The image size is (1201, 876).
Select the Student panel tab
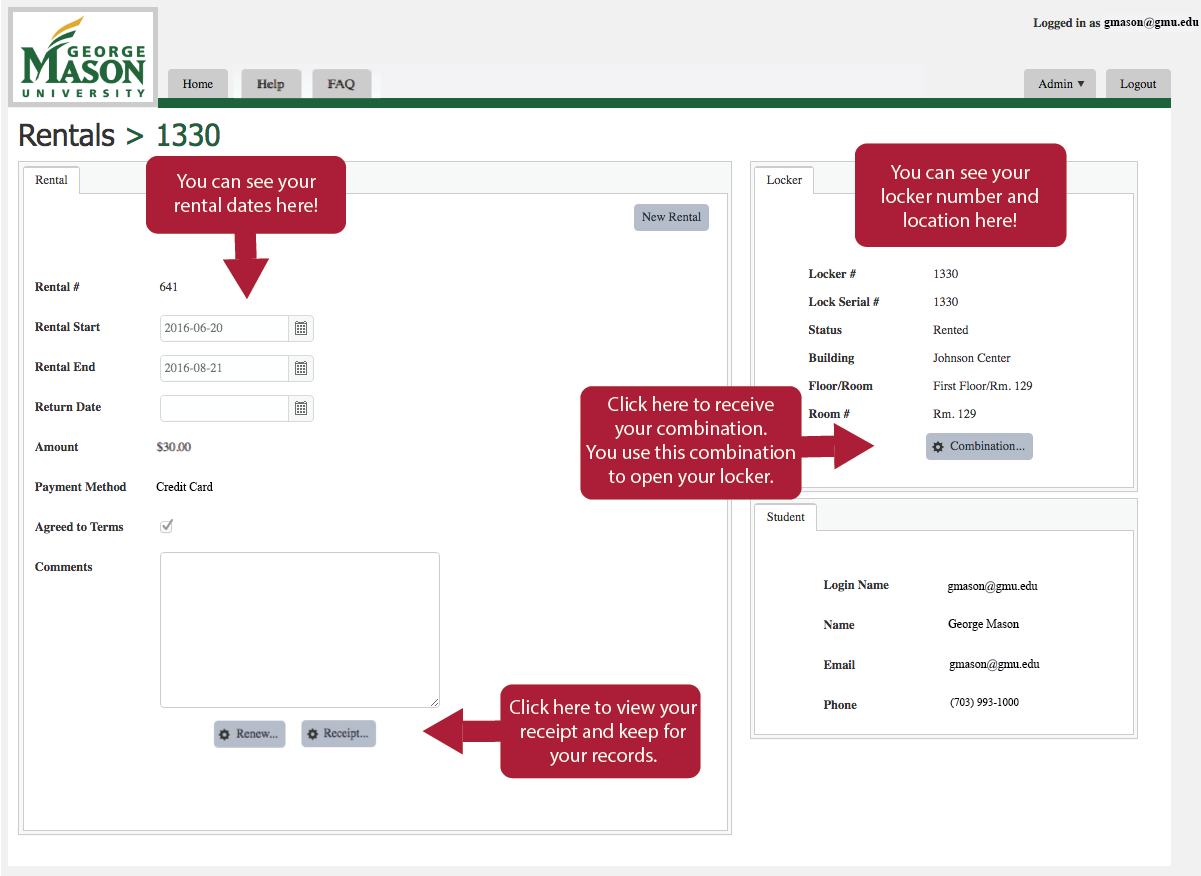tap(785, 517)
